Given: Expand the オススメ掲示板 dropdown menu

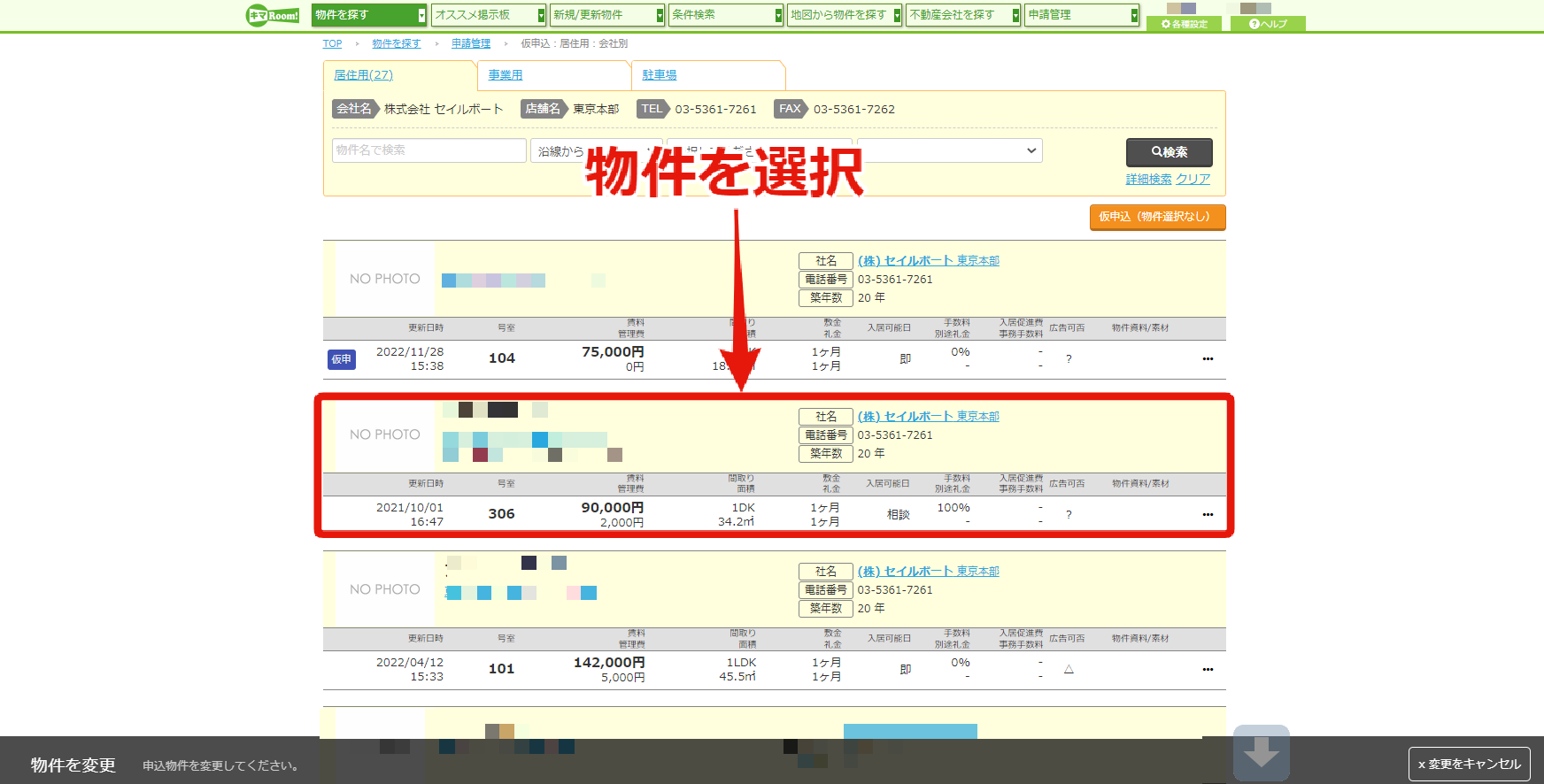Looking at the screenshot, I should click(489, 15).
